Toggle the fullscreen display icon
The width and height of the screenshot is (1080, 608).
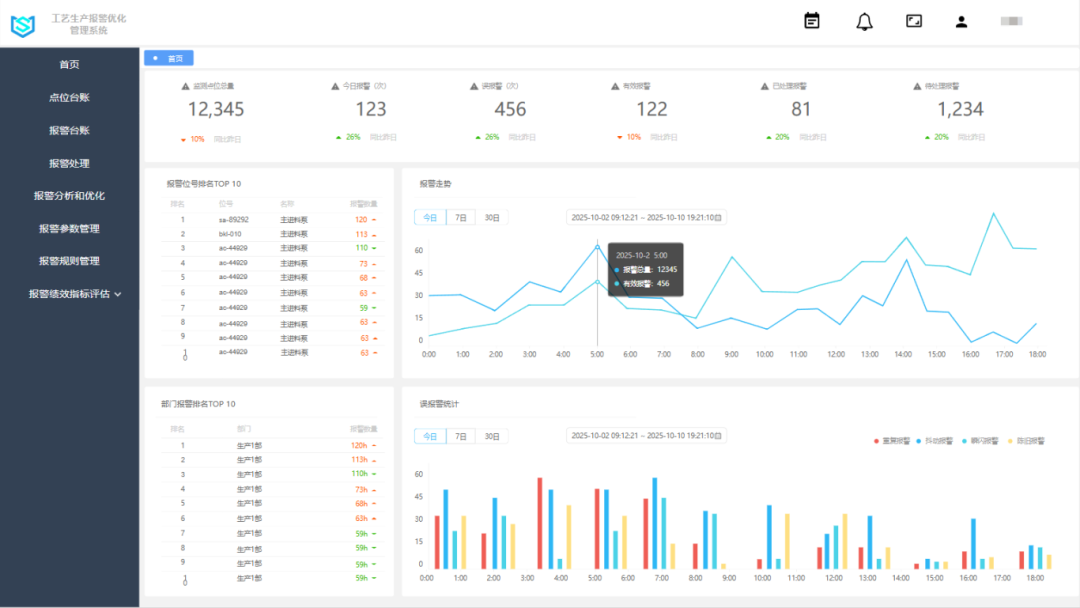(914, 21)
